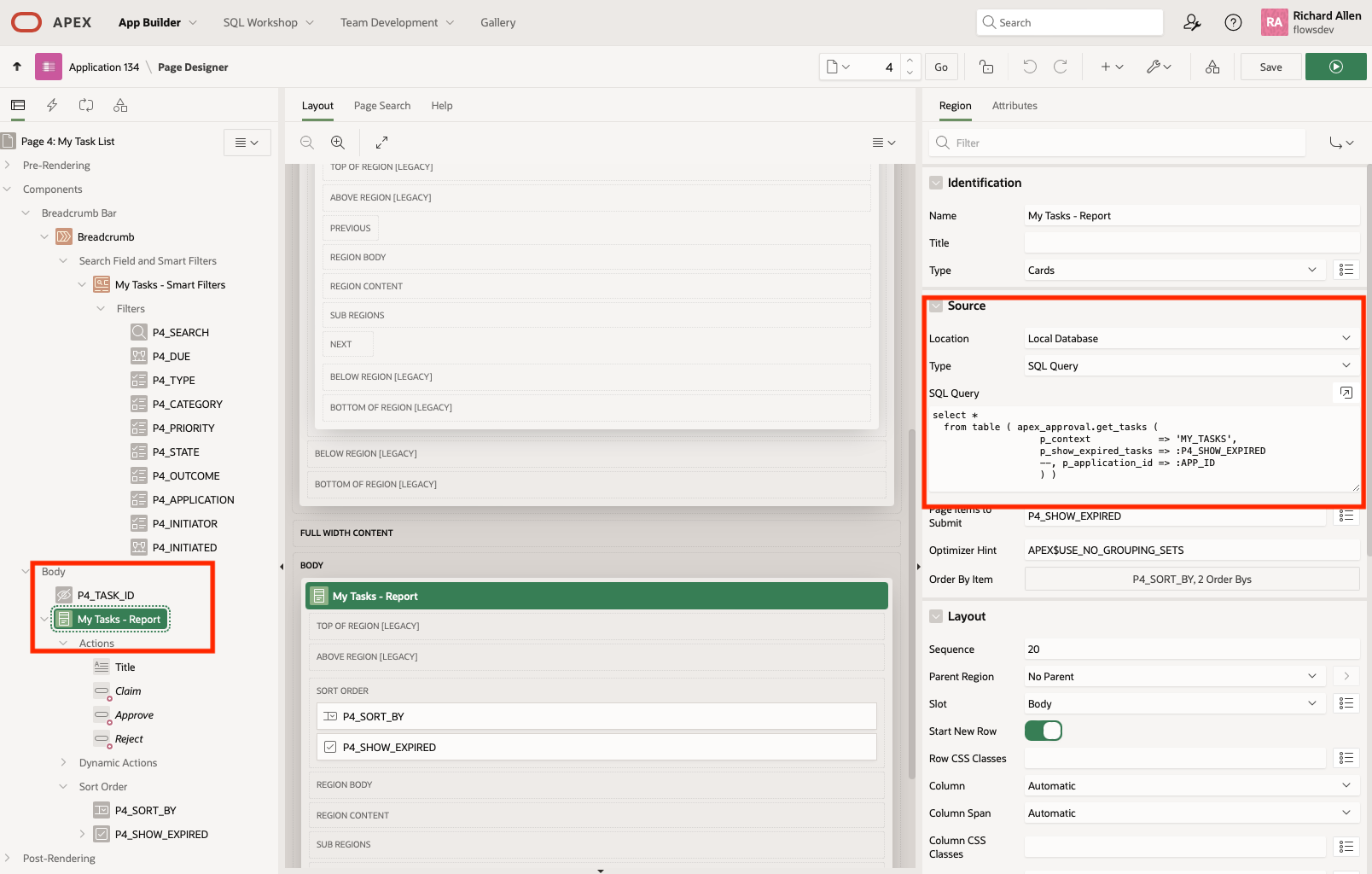
Task: Collapse the Identification section
Action: (936, 183)
